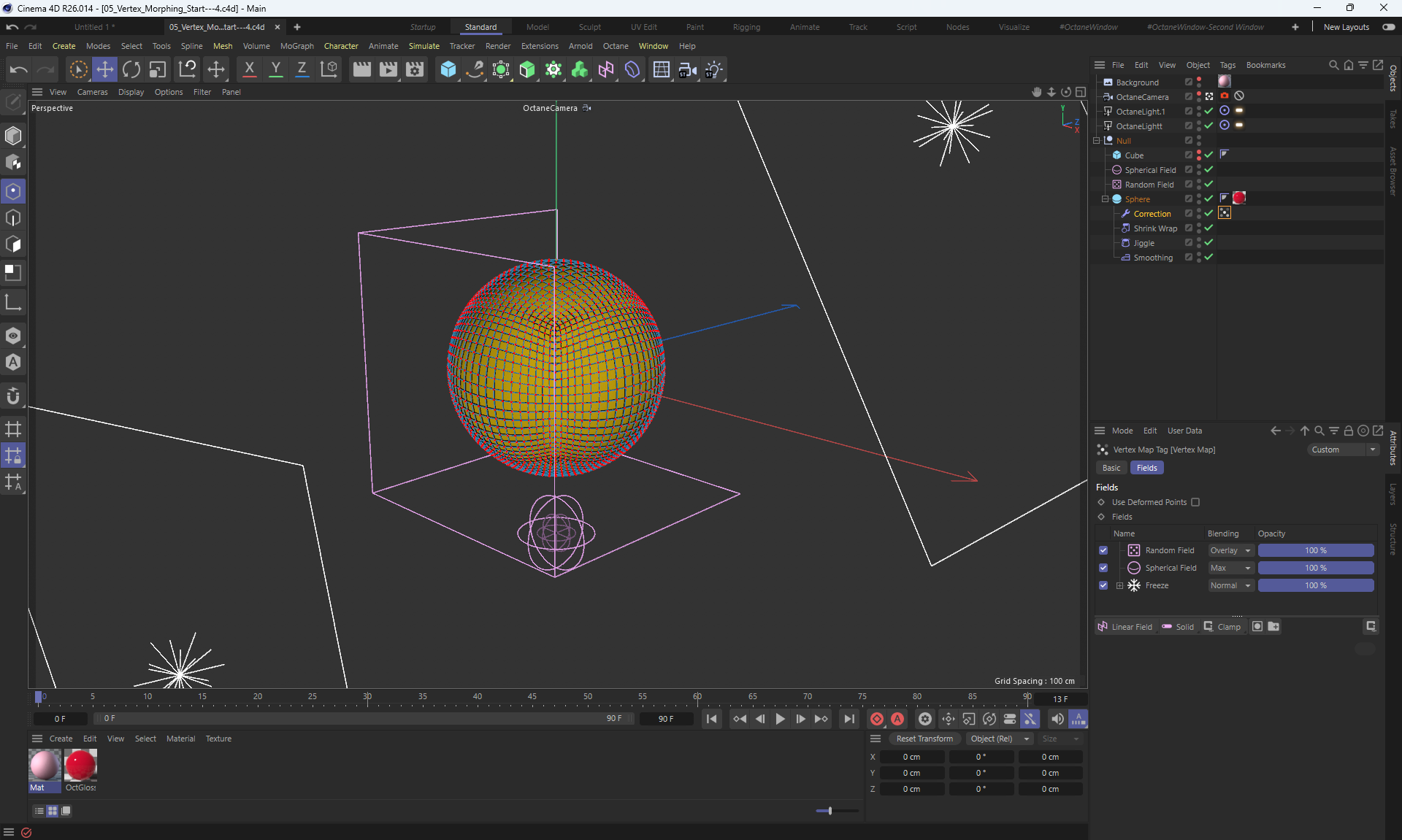
Task: Go to end of timeline
Action: [849, 719]
